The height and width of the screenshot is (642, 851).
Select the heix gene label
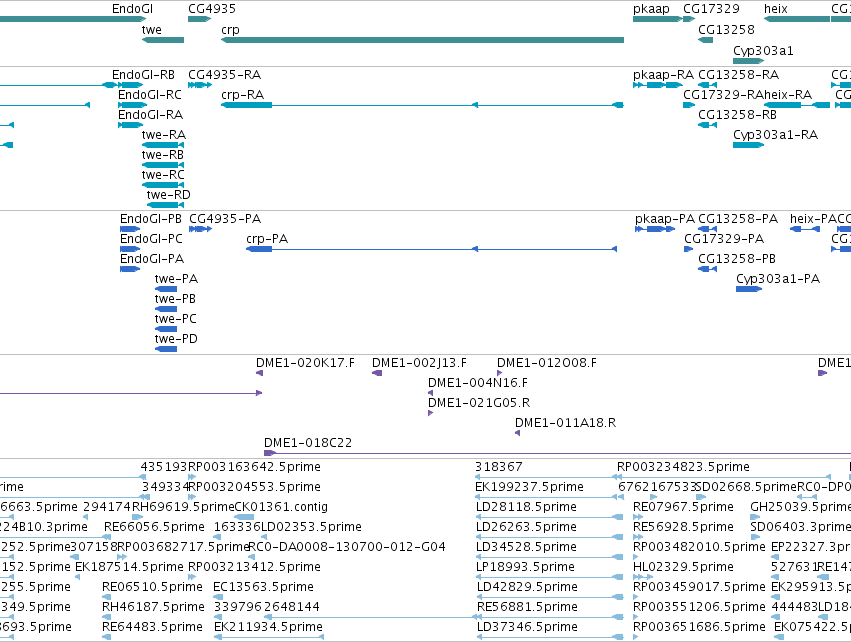tap(776, 9)
